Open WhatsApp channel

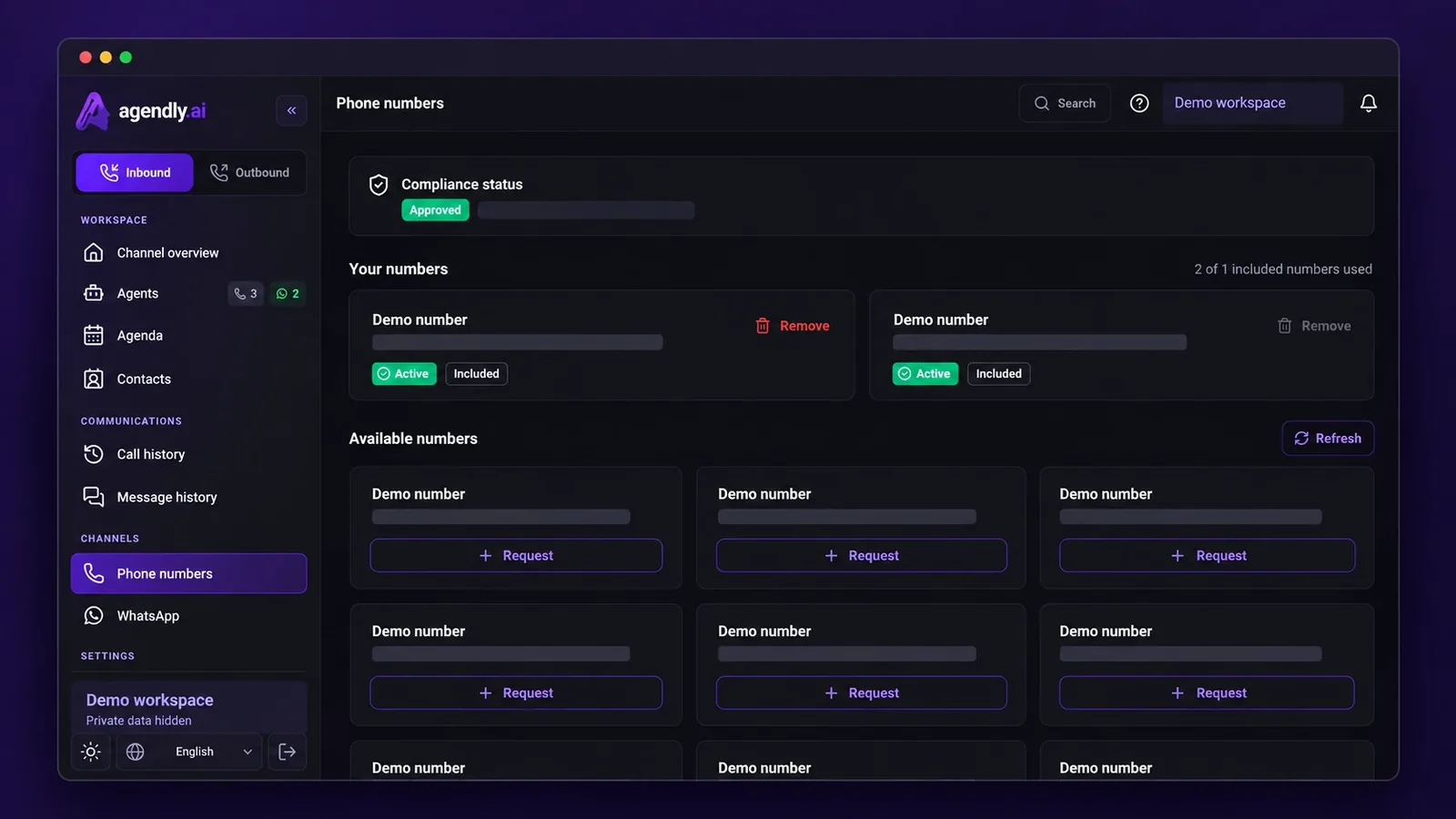[x=188, y=616]
